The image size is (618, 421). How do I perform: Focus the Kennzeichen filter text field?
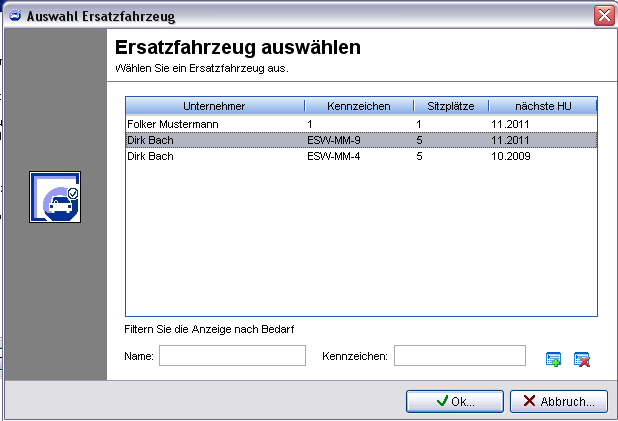tap(459, 356)
